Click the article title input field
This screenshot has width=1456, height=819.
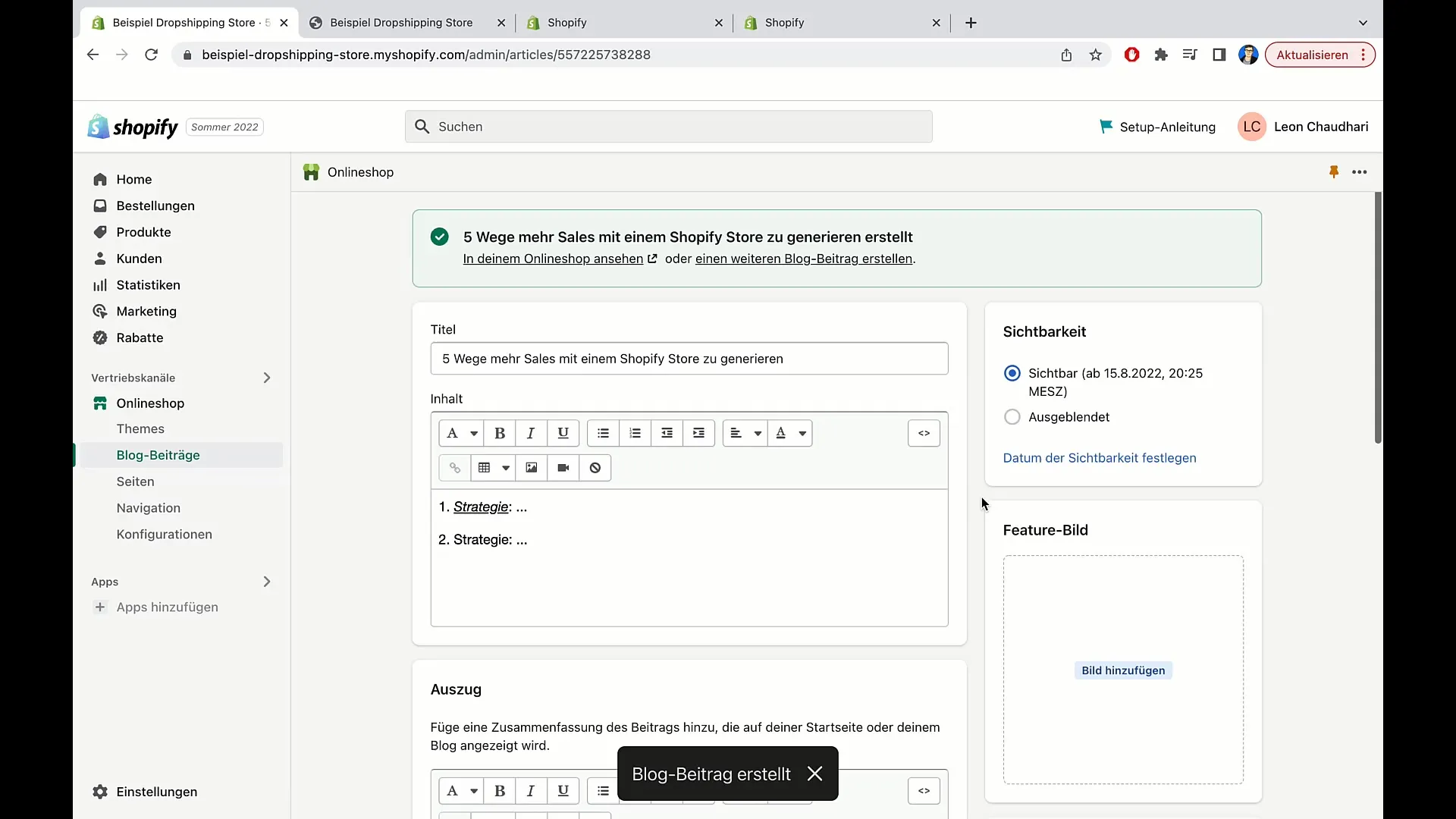689,358
